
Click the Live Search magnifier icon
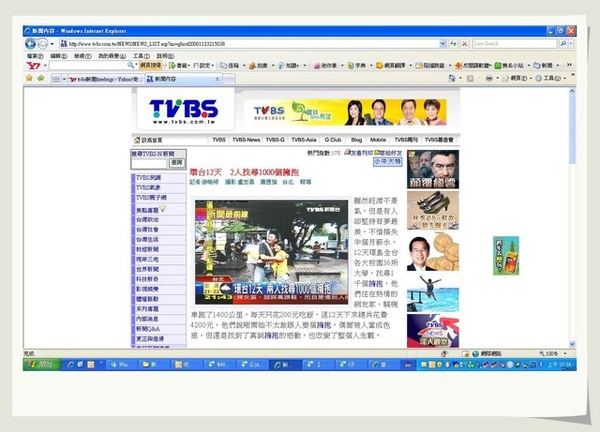(x=563, y=44)
